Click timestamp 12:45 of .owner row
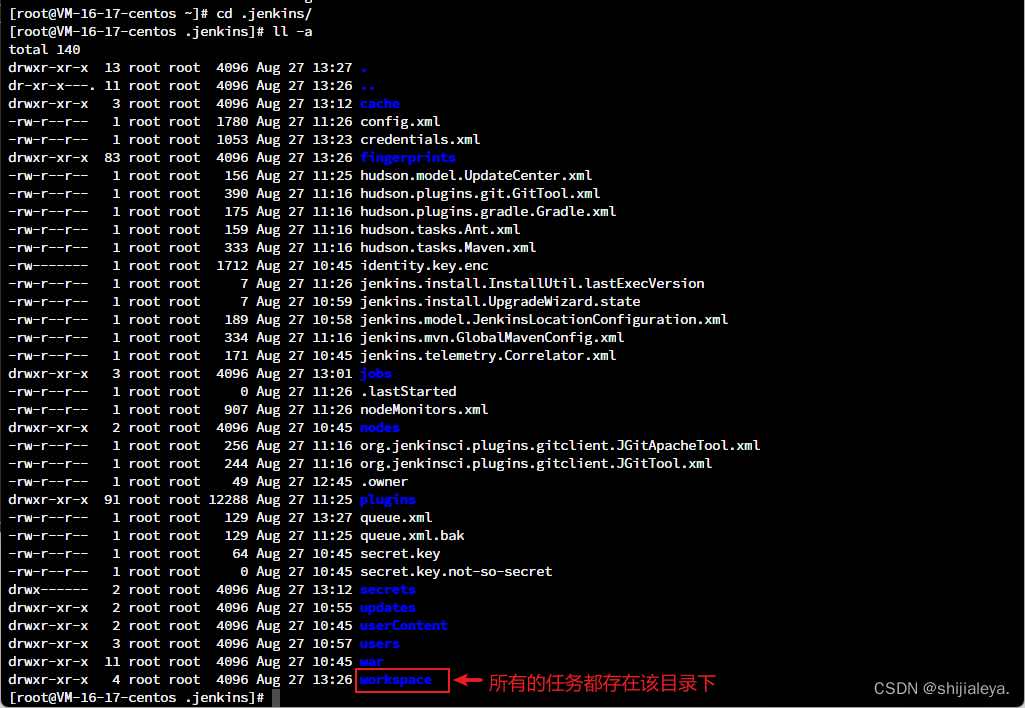This screenshot has width=1025, height=708. pos(332,481)
